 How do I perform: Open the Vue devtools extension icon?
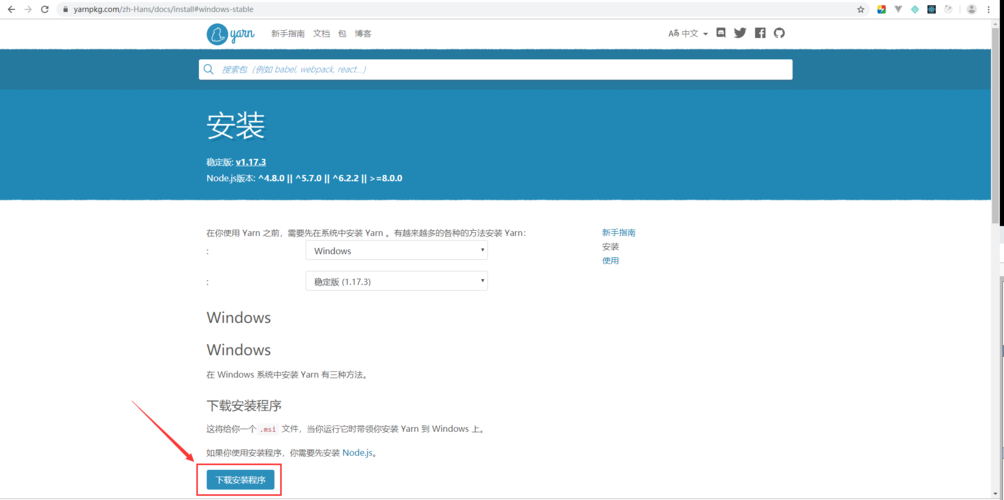click(x=898, y=10)
